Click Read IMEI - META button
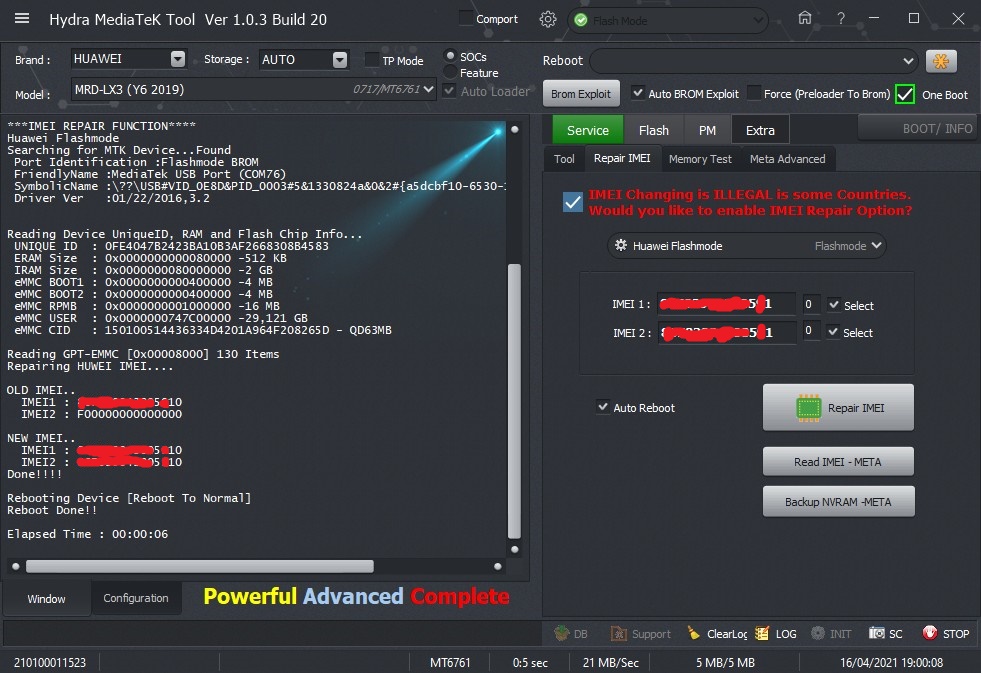The width and height of the screenshot is (981, 673). [838, 462]
